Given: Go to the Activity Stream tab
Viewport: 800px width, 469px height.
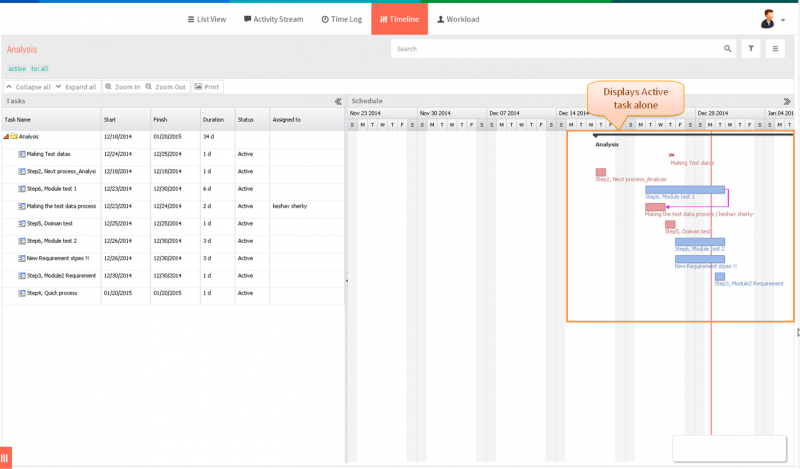Looking at the screenshot, I should (x=273, y=19).
